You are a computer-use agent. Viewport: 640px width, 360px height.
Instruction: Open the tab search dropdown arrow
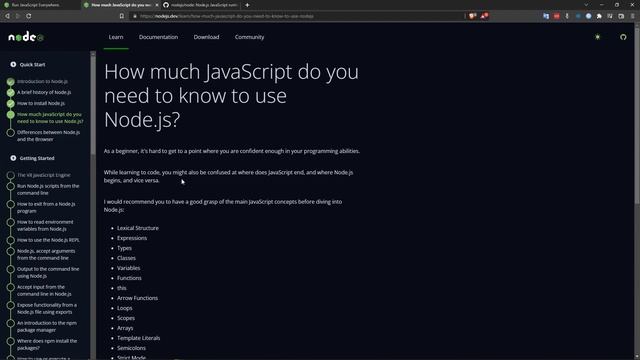click(586, 5)
